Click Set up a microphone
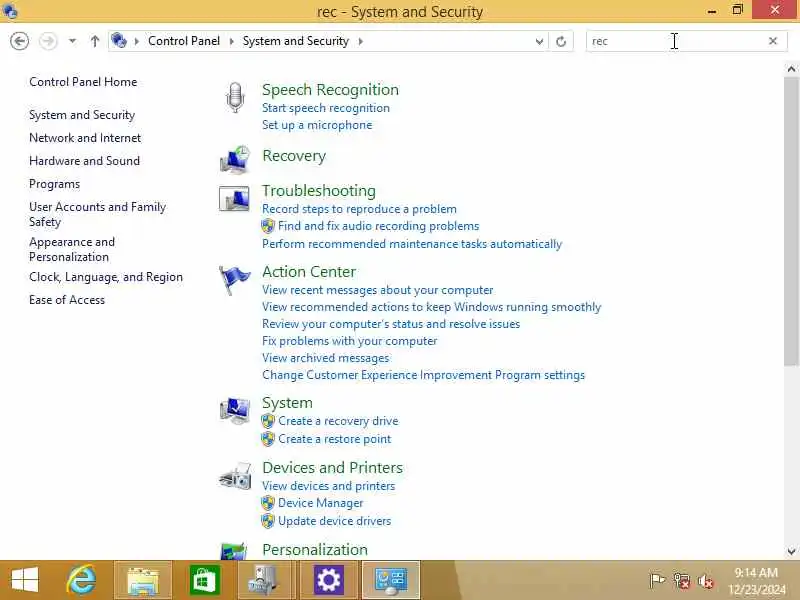 [x=317, y=125]
